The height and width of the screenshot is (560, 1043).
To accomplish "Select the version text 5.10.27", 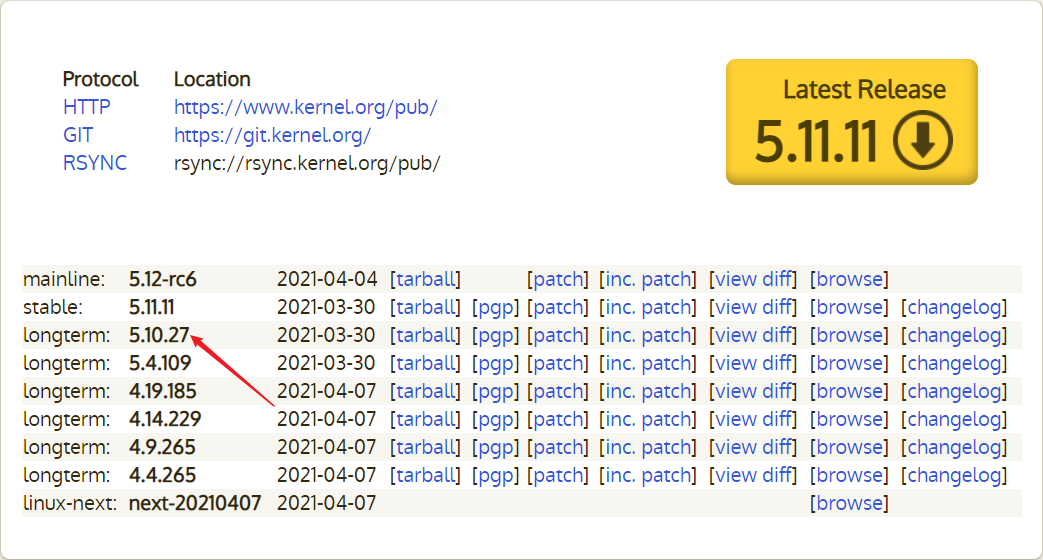I will point(160,335).
